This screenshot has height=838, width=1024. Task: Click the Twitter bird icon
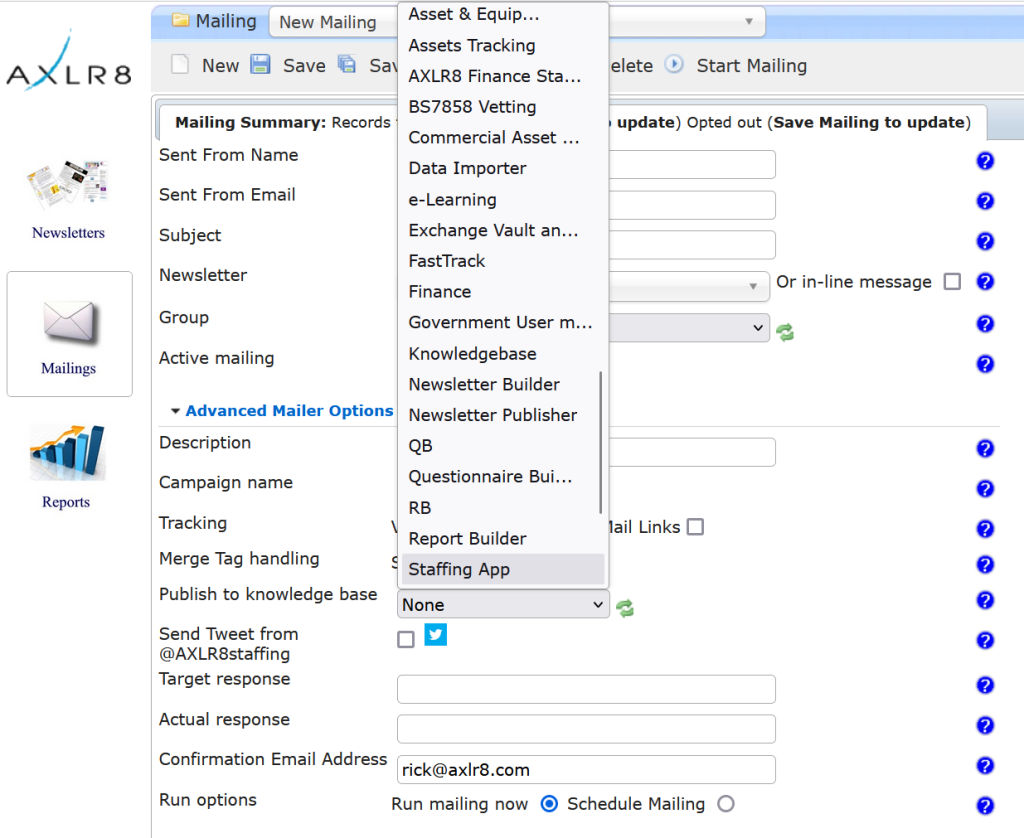436,634
